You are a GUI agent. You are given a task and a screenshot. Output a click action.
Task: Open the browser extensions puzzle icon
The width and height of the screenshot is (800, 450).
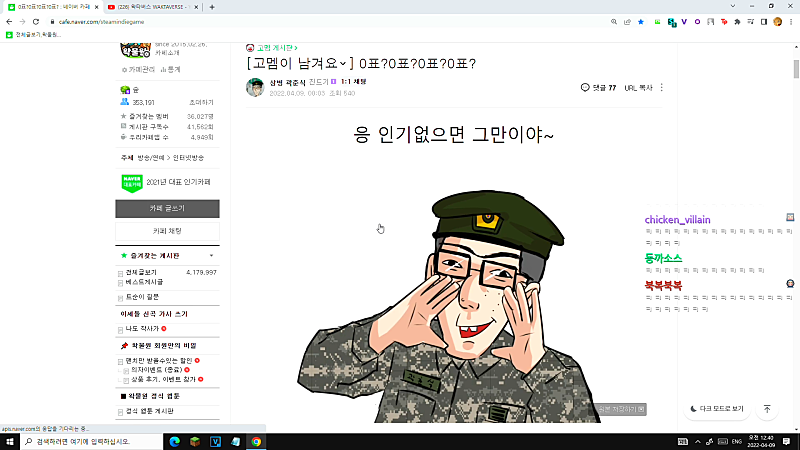(x=737, y=22)
